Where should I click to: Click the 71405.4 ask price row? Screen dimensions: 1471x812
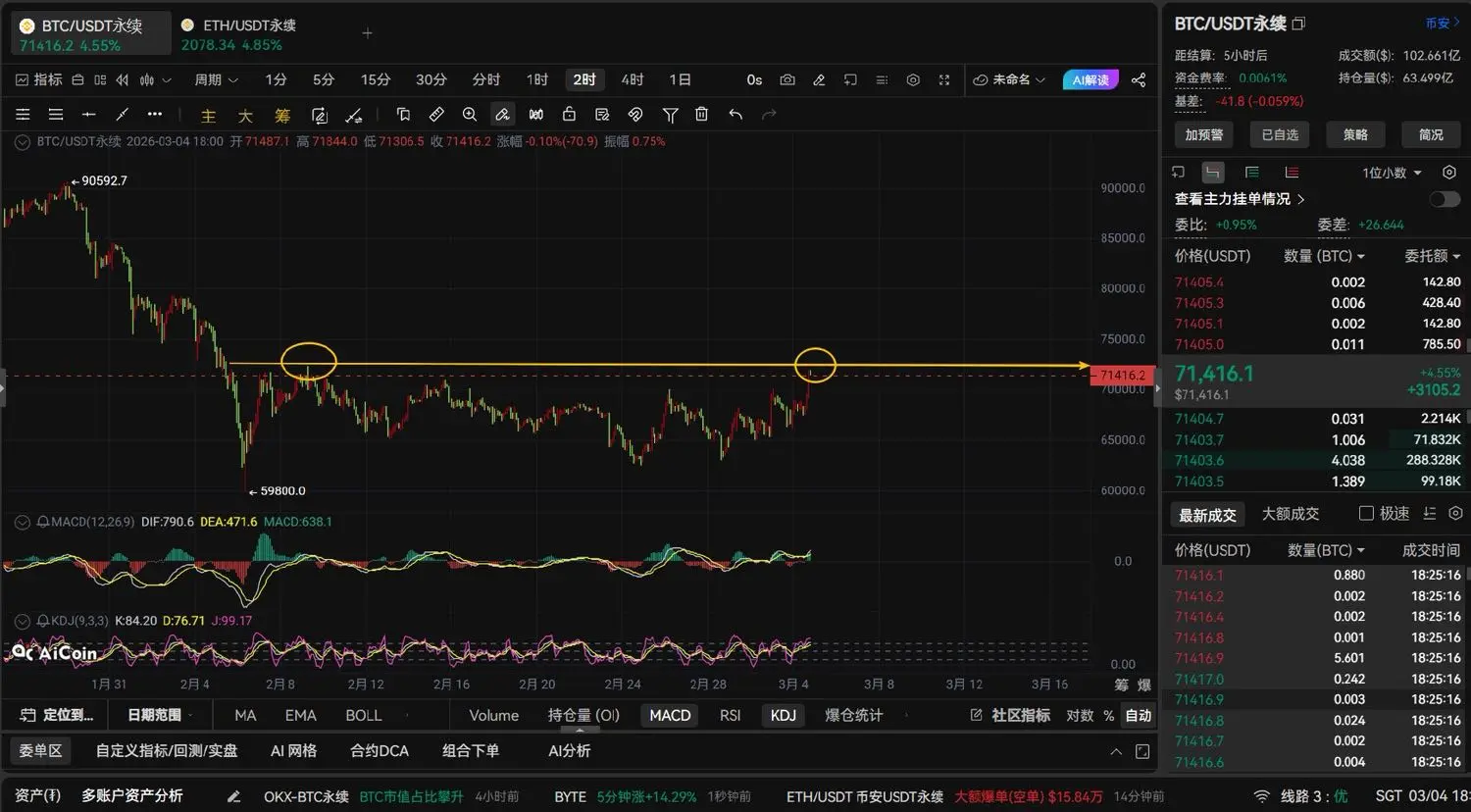pos(1317,282)
